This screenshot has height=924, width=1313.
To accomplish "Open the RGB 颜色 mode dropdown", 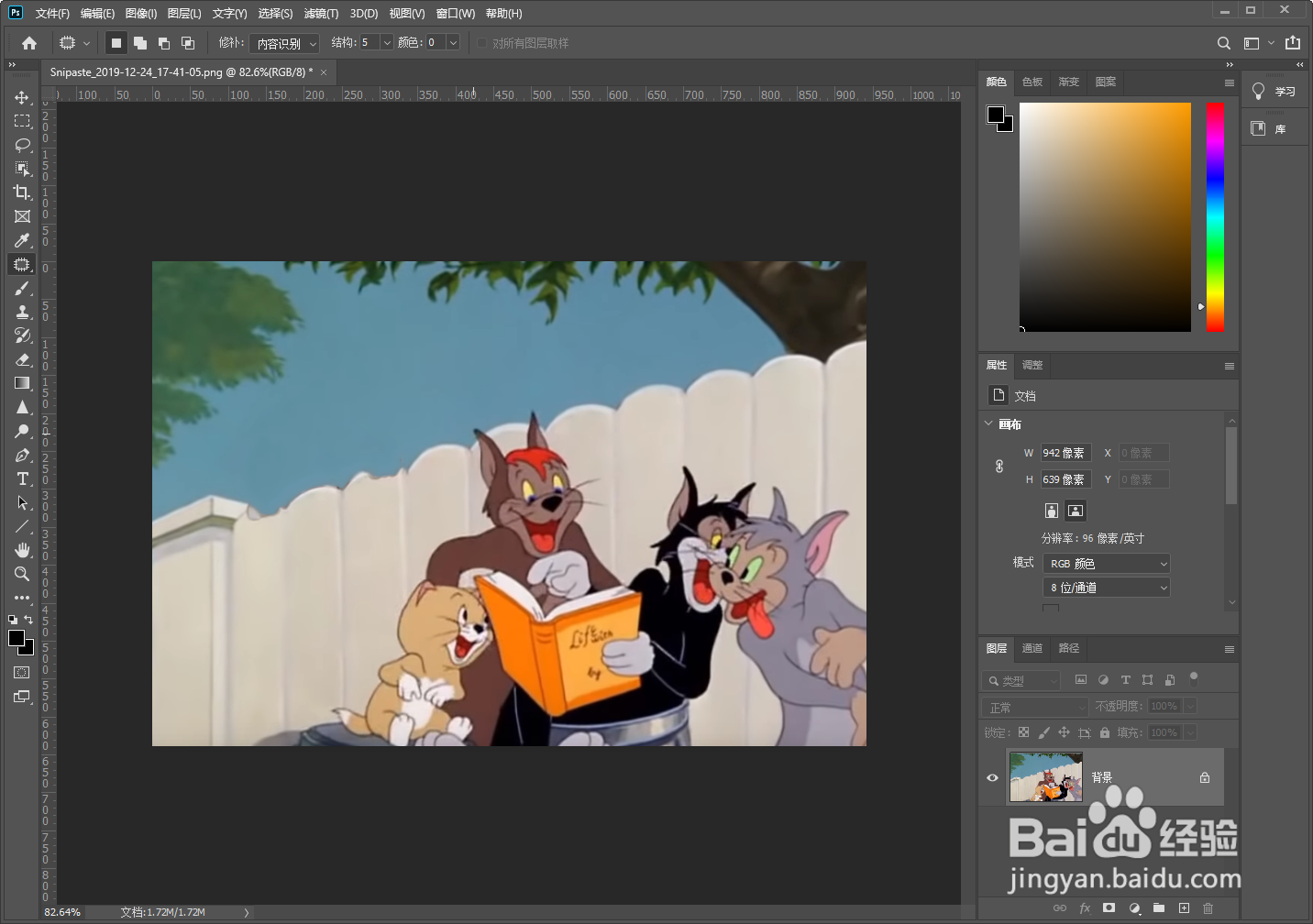I will coord(1107,564).
